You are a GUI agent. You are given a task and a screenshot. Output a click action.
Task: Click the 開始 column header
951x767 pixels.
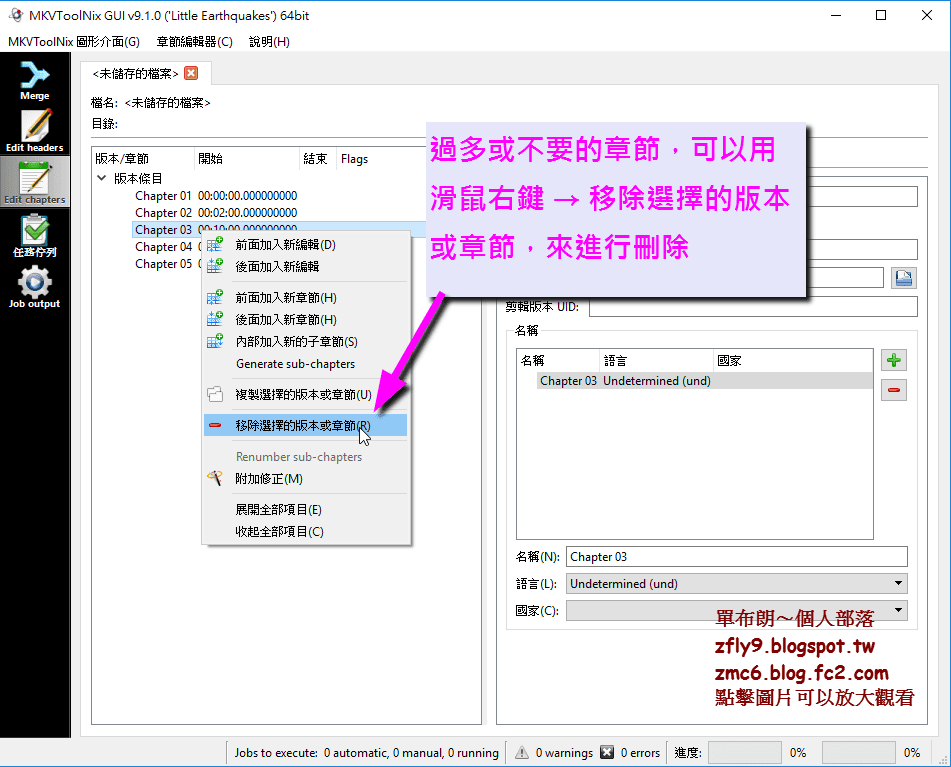click(x=247, y=159)
